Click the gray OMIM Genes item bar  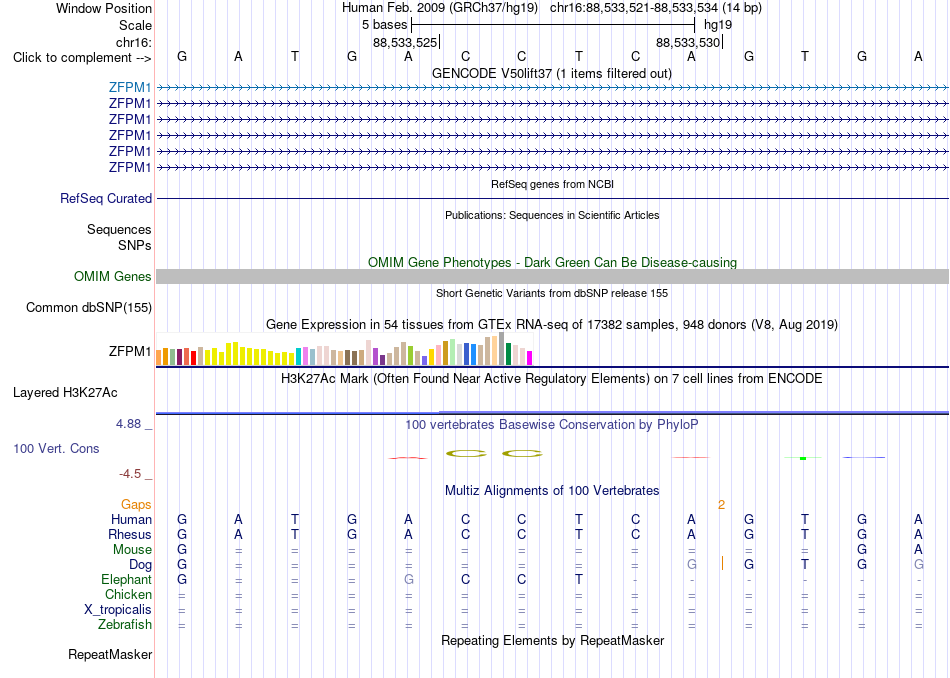(552, 276)
